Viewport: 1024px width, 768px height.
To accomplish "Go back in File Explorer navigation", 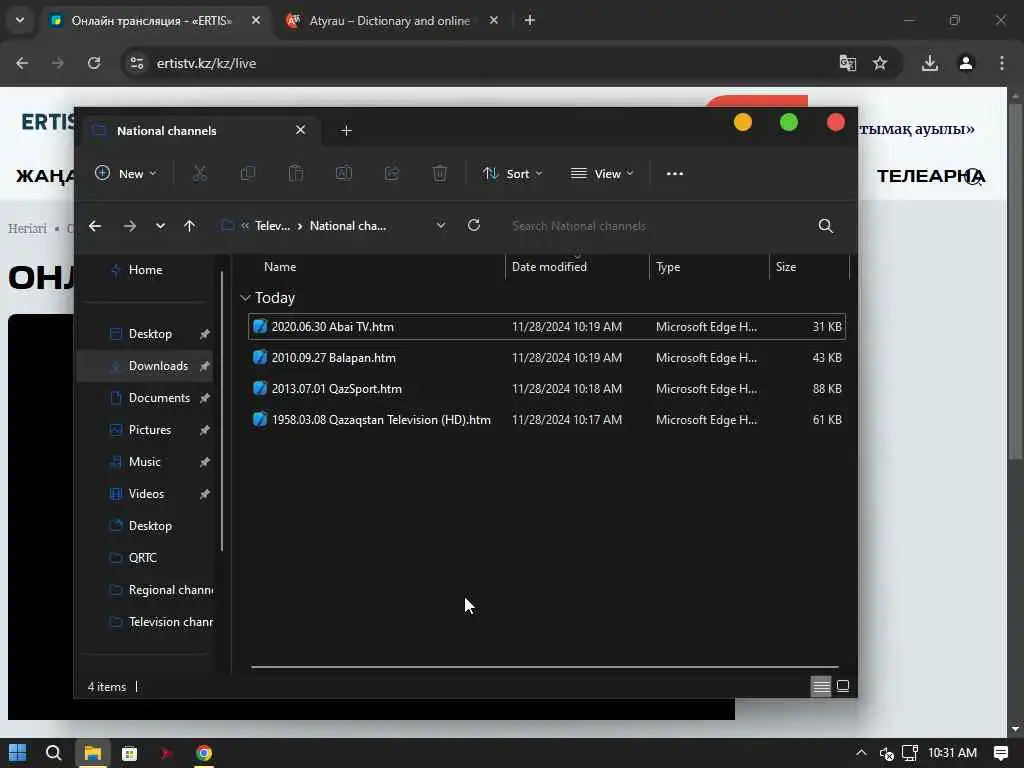I will pos(95,226).
